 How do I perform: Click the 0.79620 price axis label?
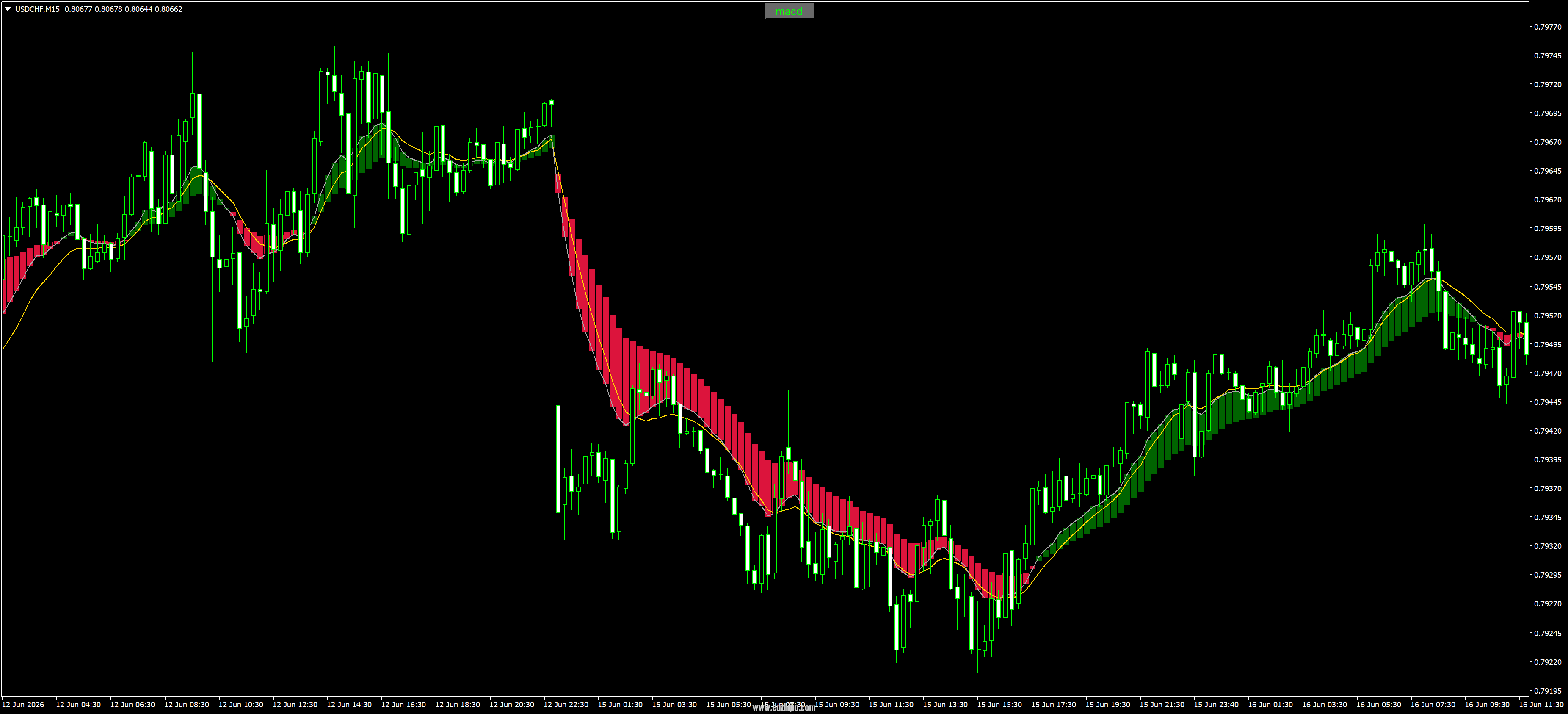(x=1547, y=199)
